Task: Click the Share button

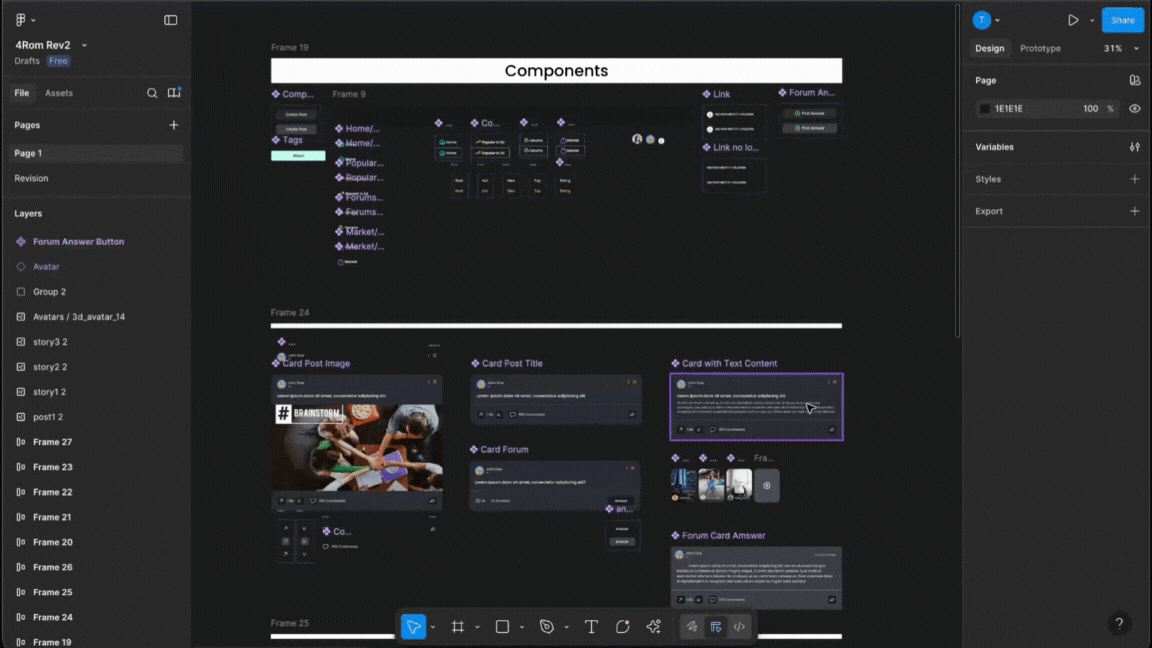Action: [x=1122, y=19]
